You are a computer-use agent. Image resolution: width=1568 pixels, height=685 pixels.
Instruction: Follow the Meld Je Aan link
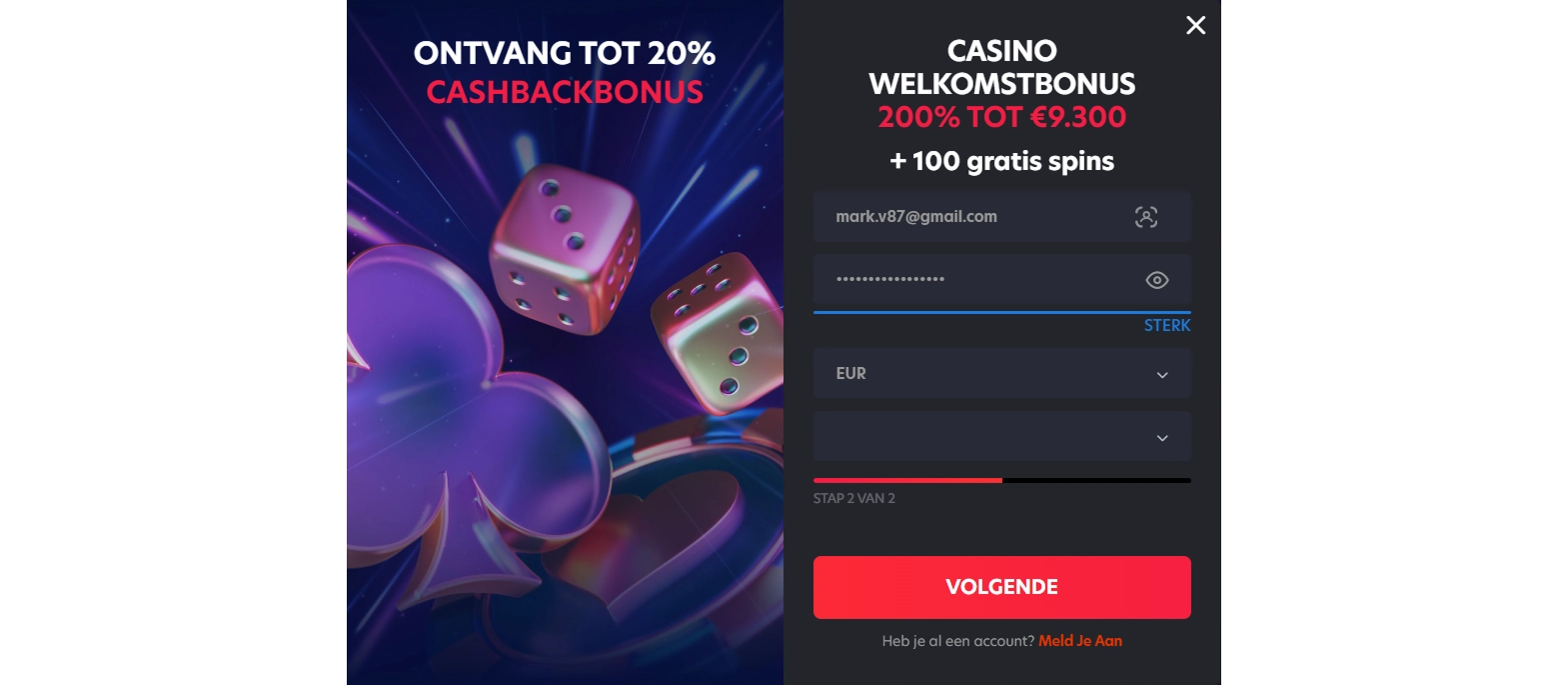point(1080,641)
